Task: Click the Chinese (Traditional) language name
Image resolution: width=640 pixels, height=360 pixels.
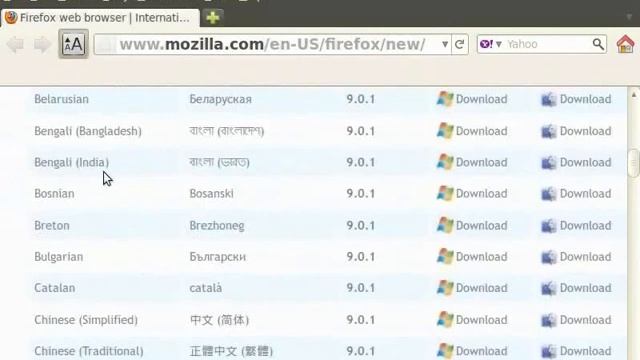Action: click(x=89, y=351)
